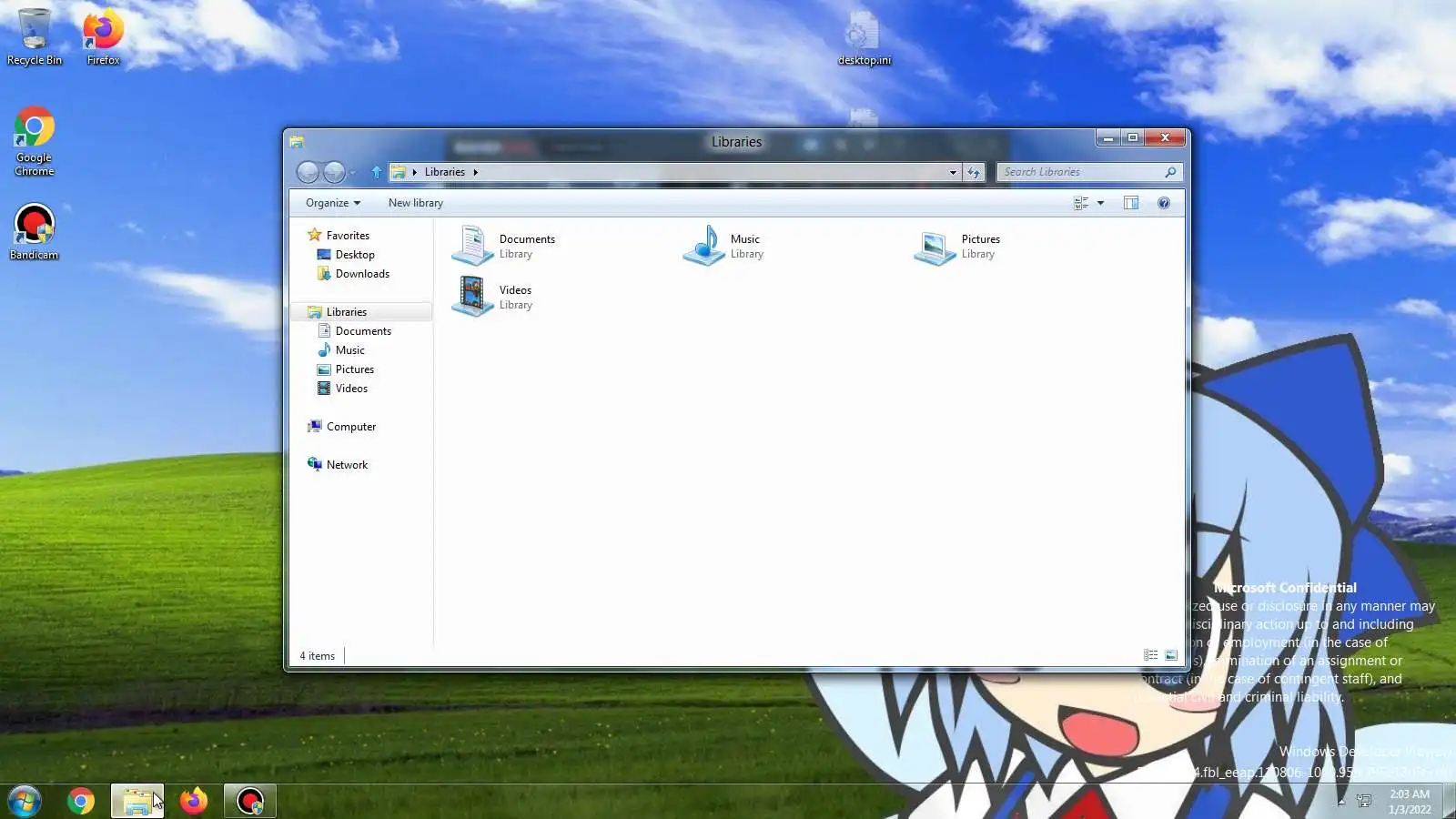
Task: Select the Recycle Bin desktop icon
Action: 35,37
